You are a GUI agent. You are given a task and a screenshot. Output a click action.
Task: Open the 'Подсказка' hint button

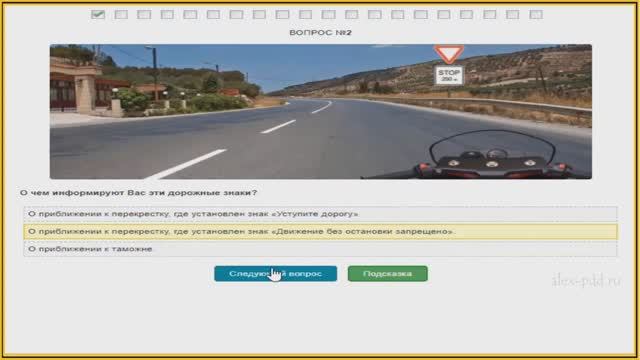[387, 273]
